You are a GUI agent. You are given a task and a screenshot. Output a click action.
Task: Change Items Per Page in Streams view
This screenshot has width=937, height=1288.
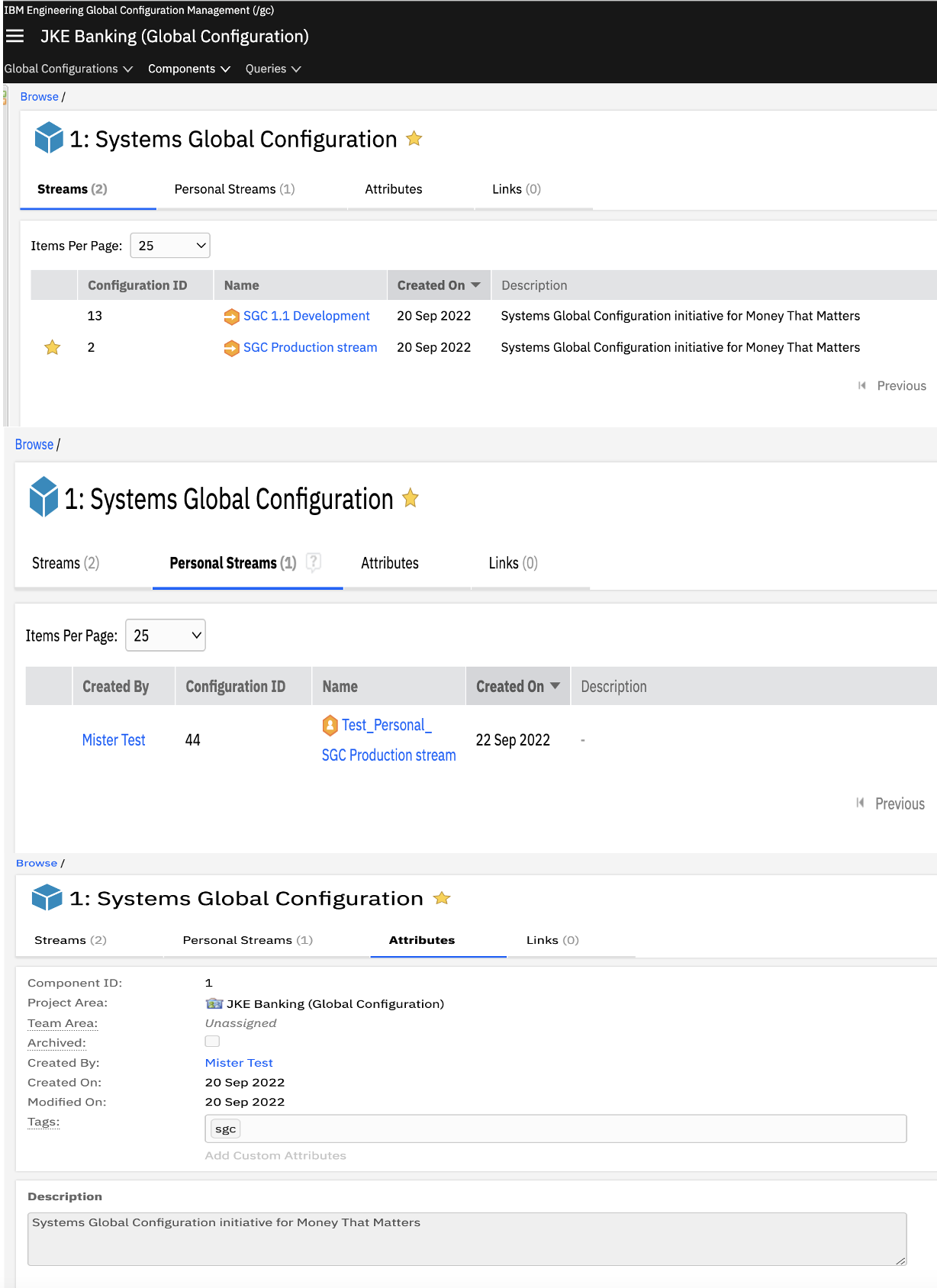pos(170,246)
